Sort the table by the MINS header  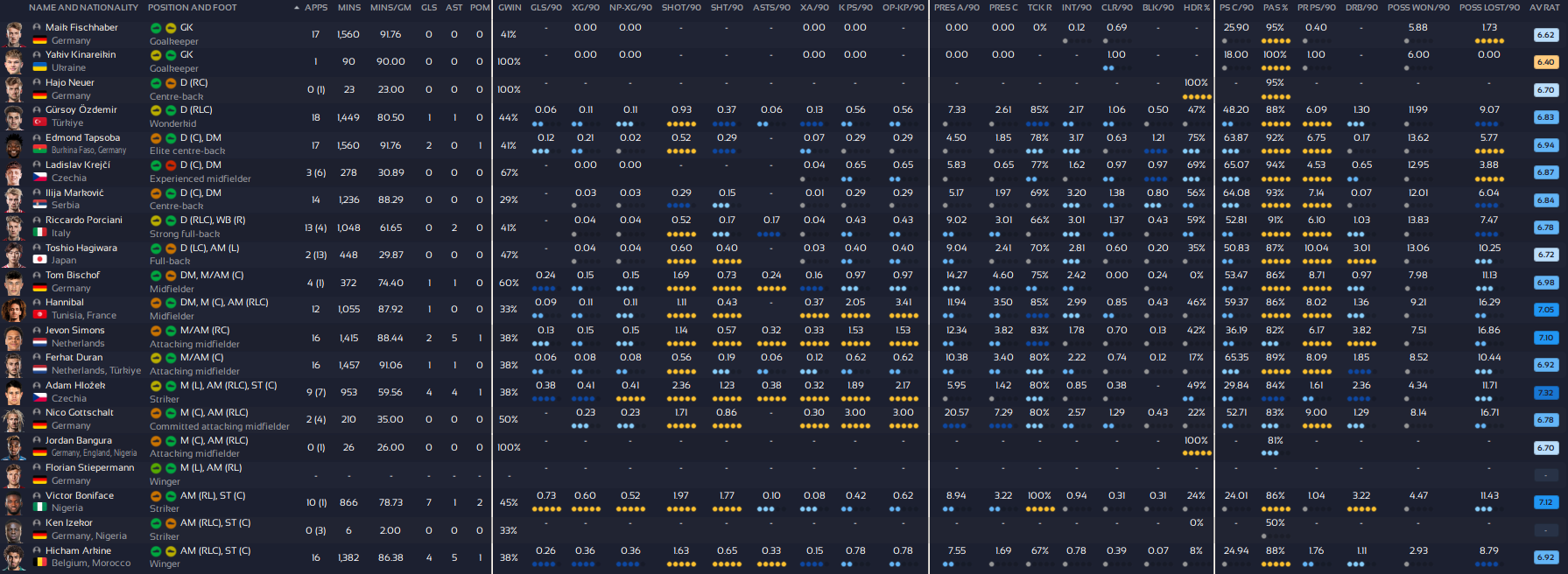(x=349, y=8)
